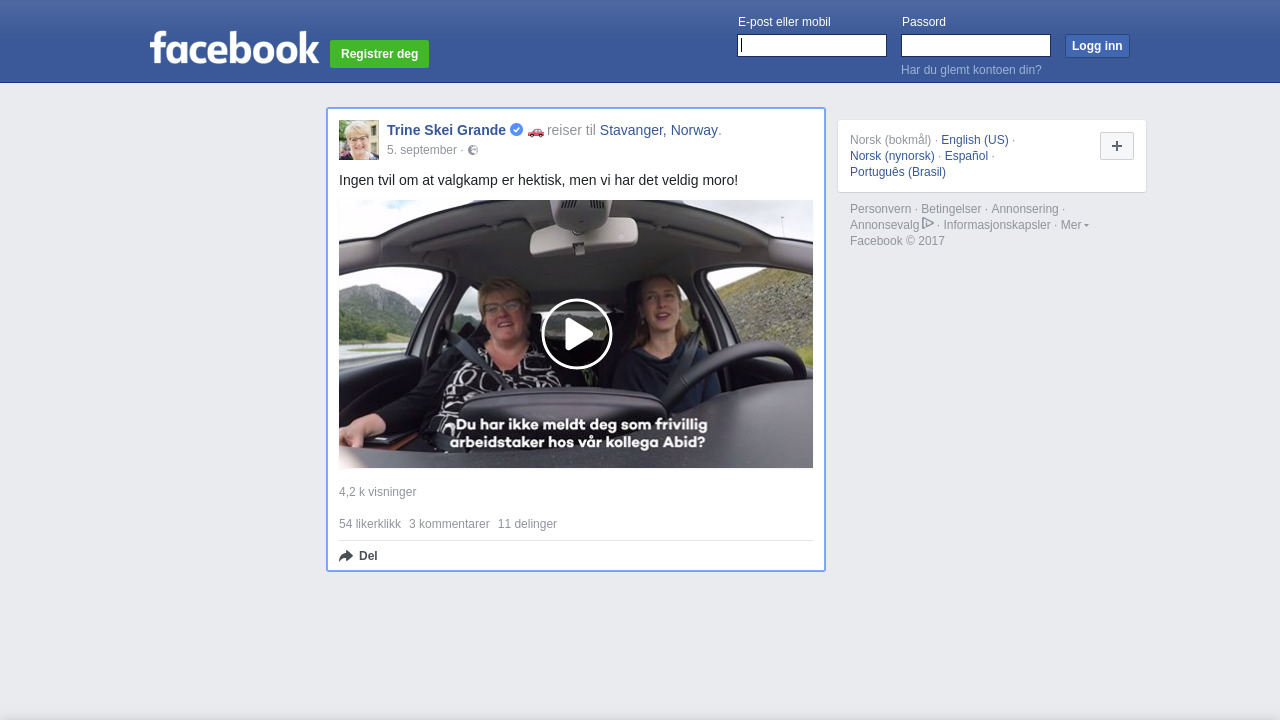Open Trine Skei Grande's profile name link

pyautogui.click(x=446, y=130)
